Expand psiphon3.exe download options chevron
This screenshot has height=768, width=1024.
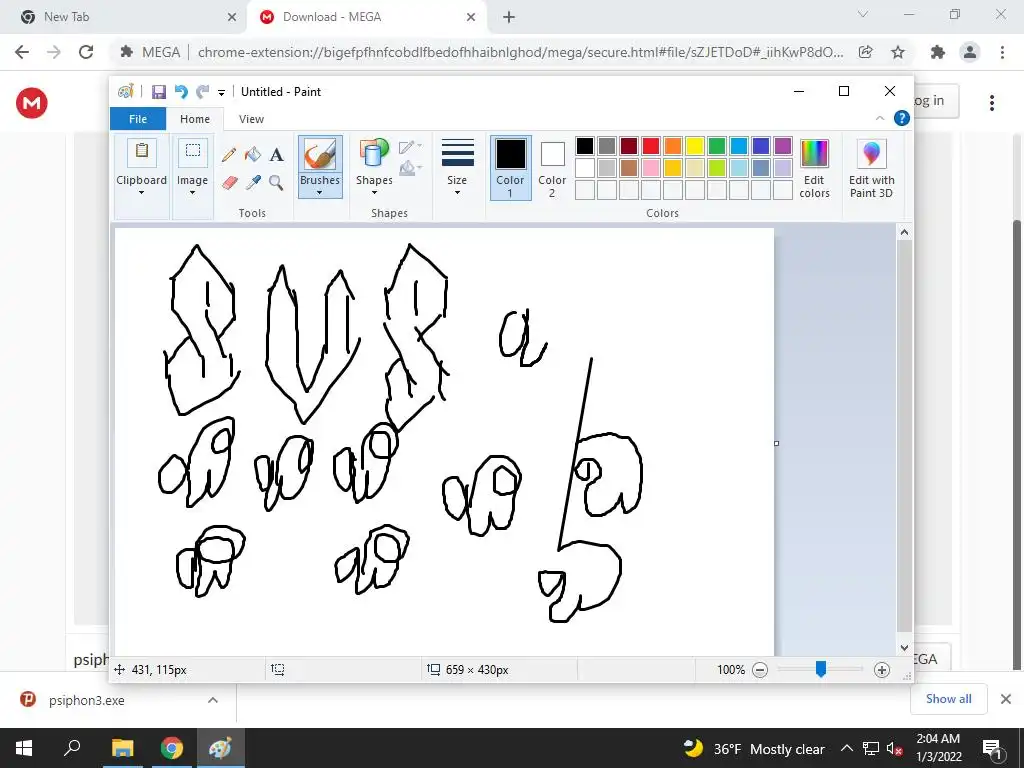click(x=213, y=700)
